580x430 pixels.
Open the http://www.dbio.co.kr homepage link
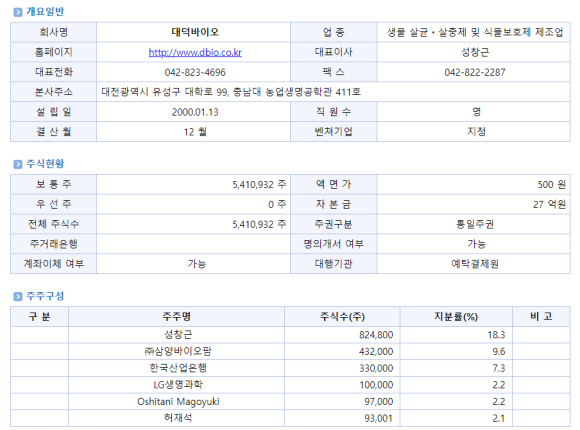195,52
